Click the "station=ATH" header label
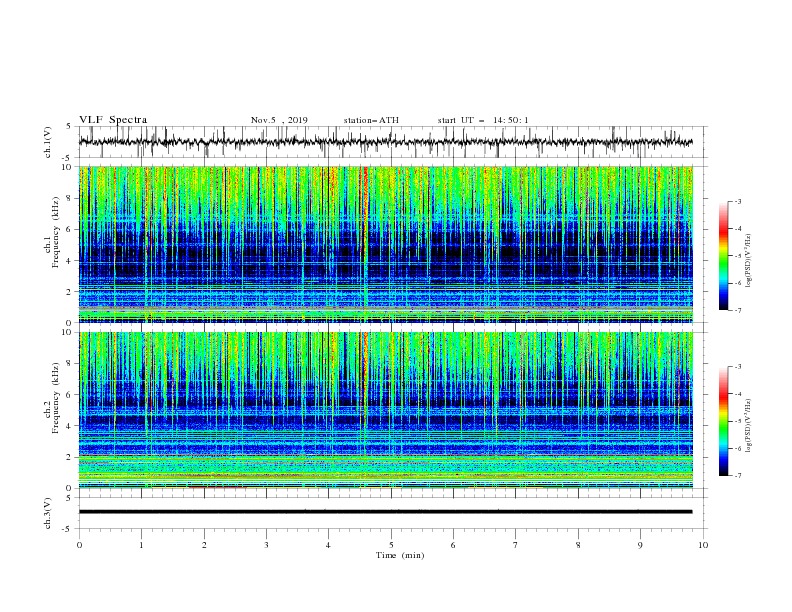Image resolution: width=792 pixels, height=612 pixels. [x=371, y=120]
